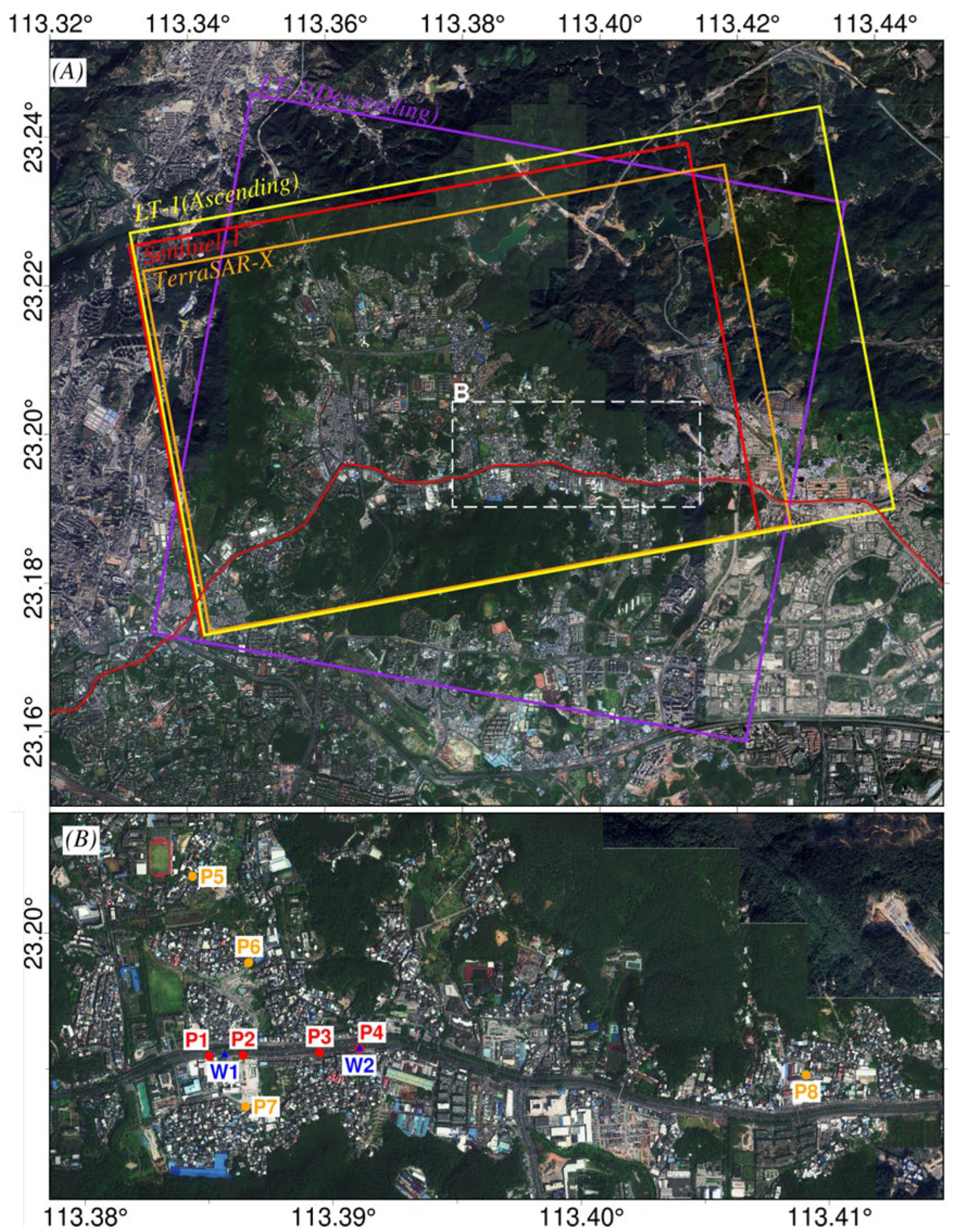Click the 113.32° top axis label
The width and height of the screenshot is (963, 1232).
(50, 23)
